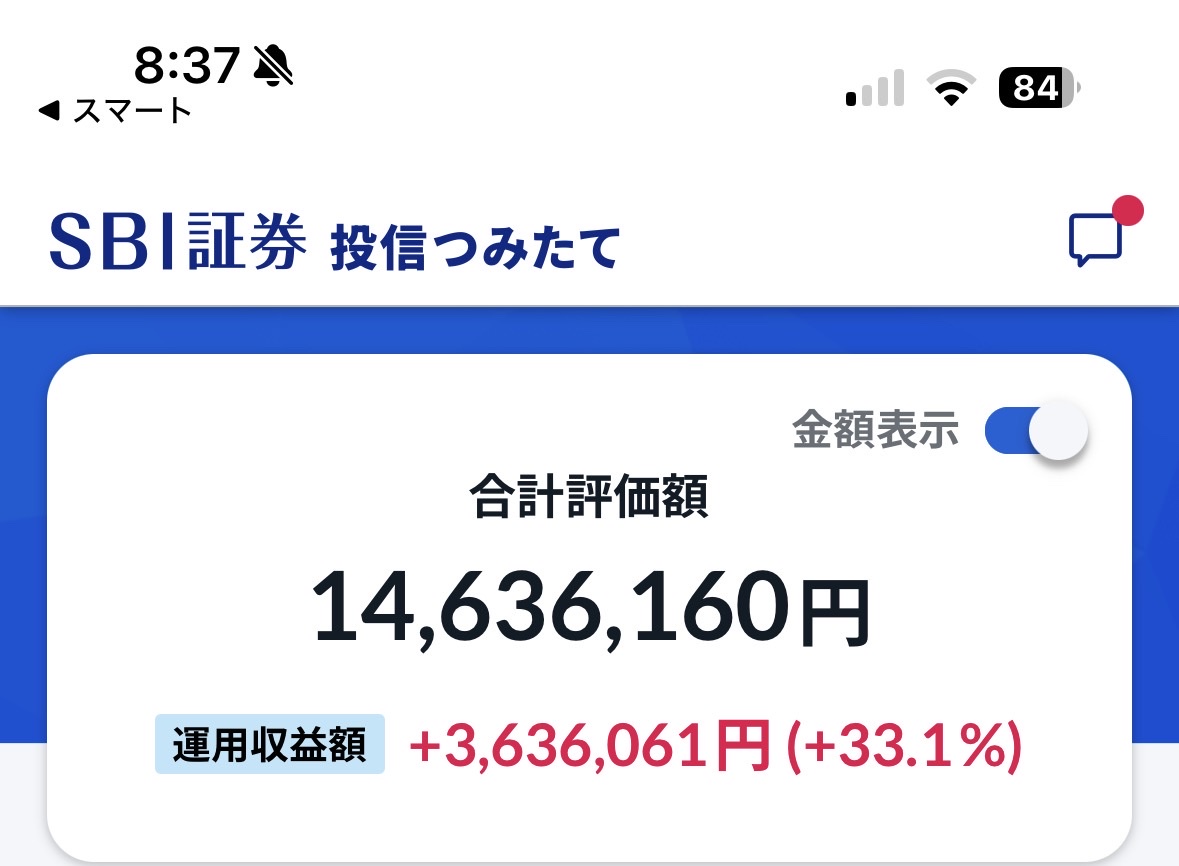Tap the back triangle arrow beside スマート
The width and height of the screenshot is (1179, 866).
[49, 111]
